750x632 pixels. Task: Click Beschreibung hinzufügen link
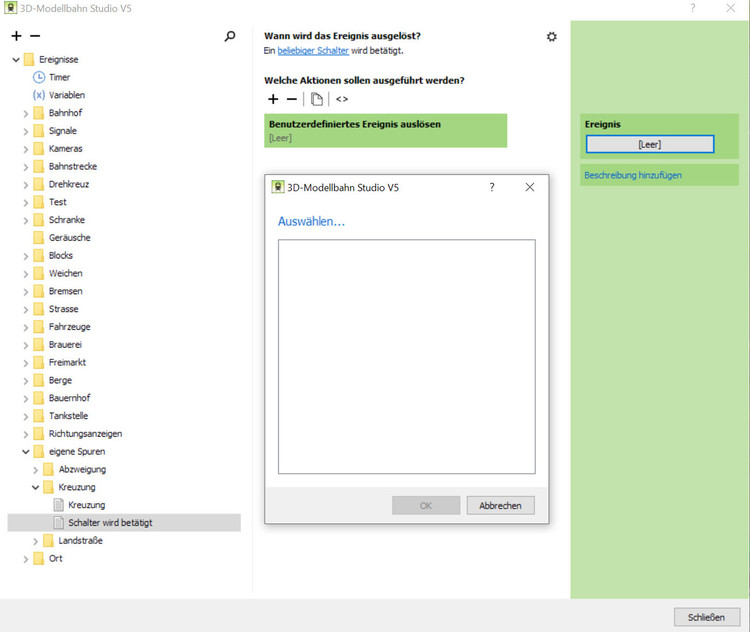click(x=633, y=175)
